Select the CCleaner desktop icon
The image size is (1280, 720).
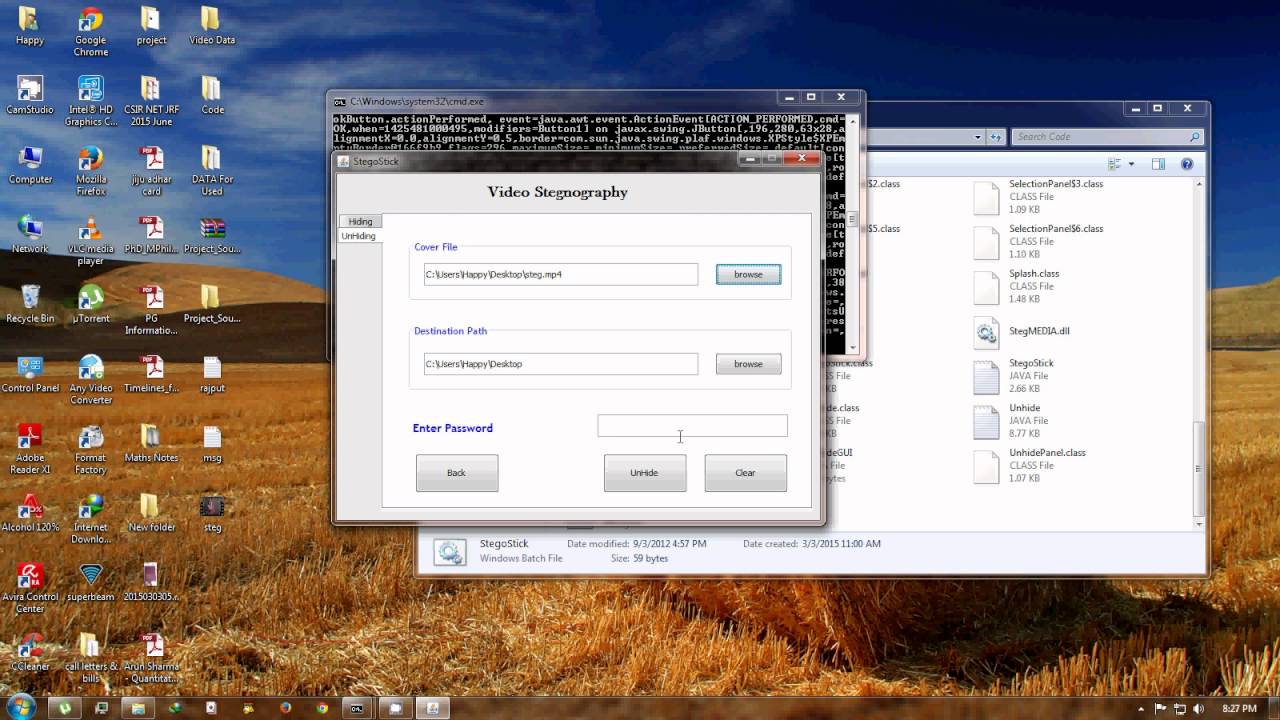pos(30,651)
